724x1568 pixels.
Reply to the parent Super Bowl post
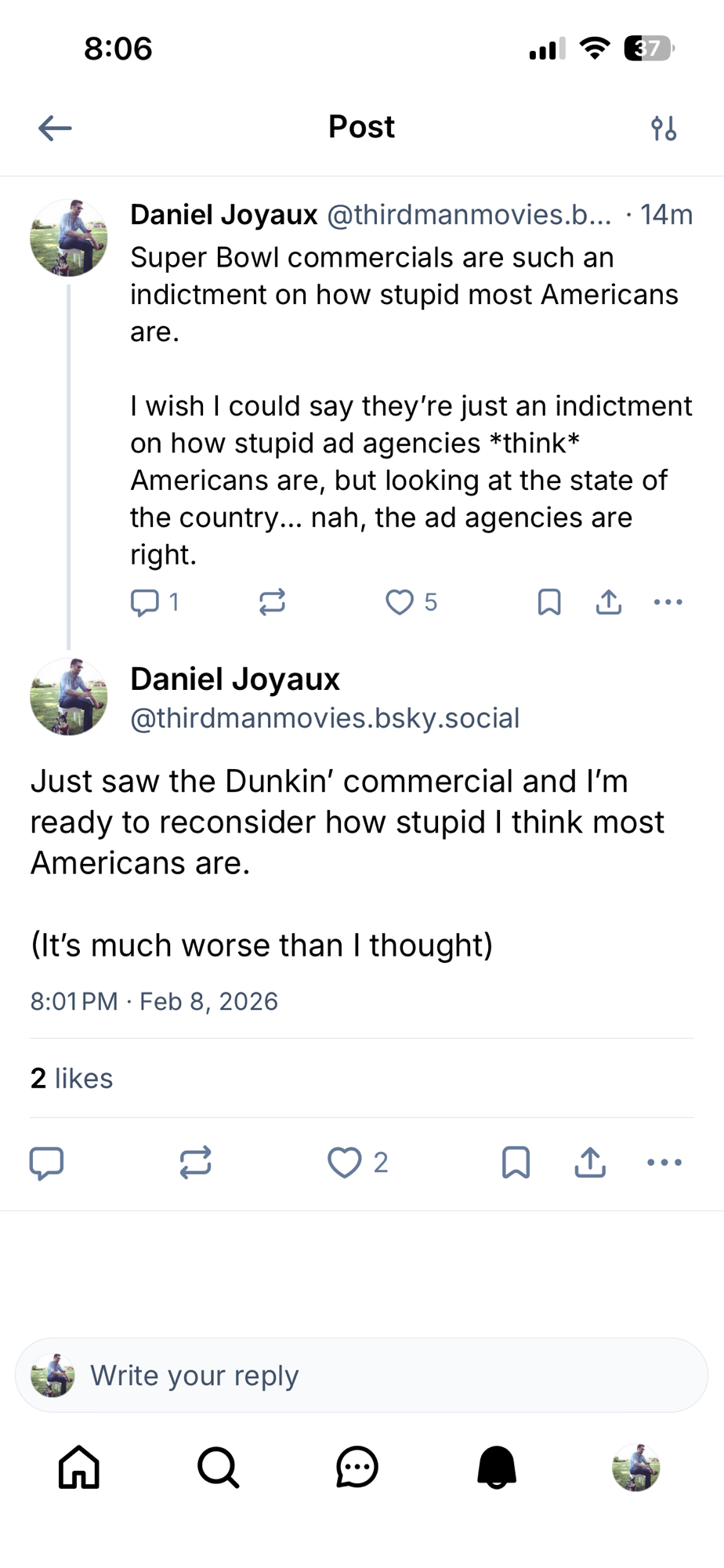point(145,602)
